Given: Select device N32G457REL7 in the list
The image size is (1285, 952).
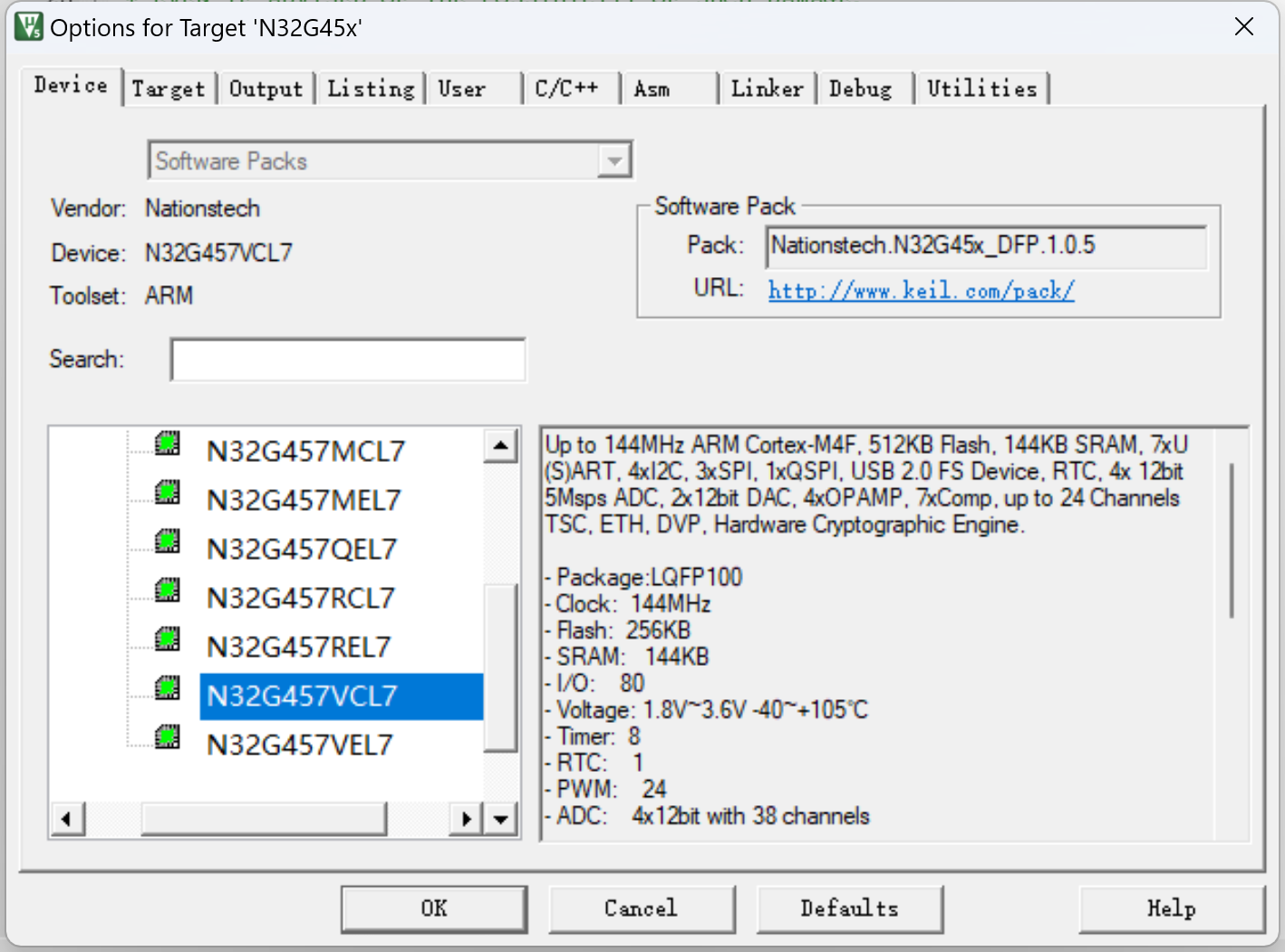Looking at the screenshot, I should 299,647.
